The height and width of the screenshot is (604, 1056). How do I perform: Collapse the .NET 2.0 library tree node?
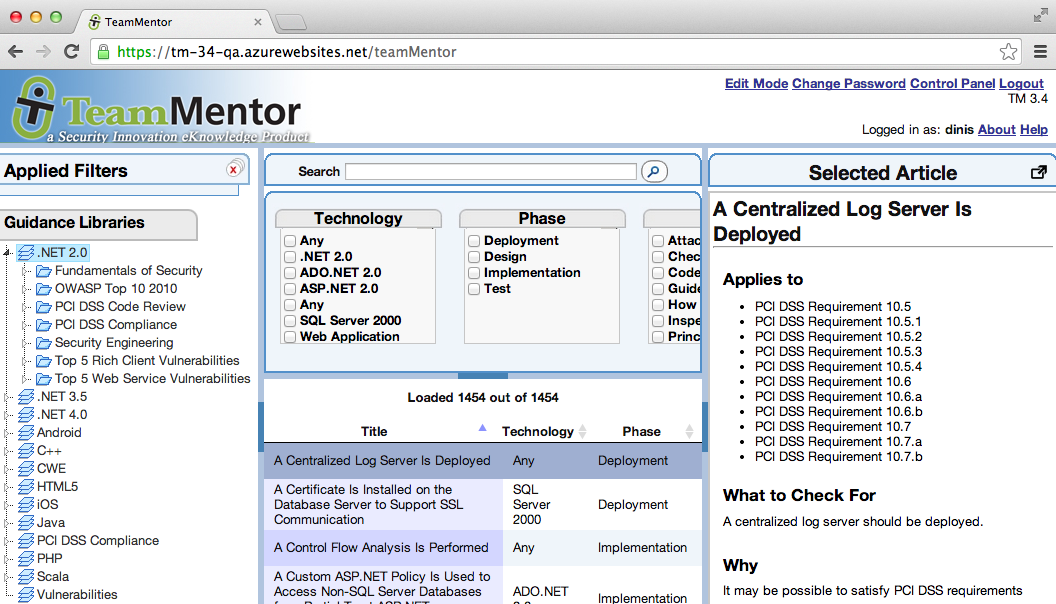[x=8, y=253]
